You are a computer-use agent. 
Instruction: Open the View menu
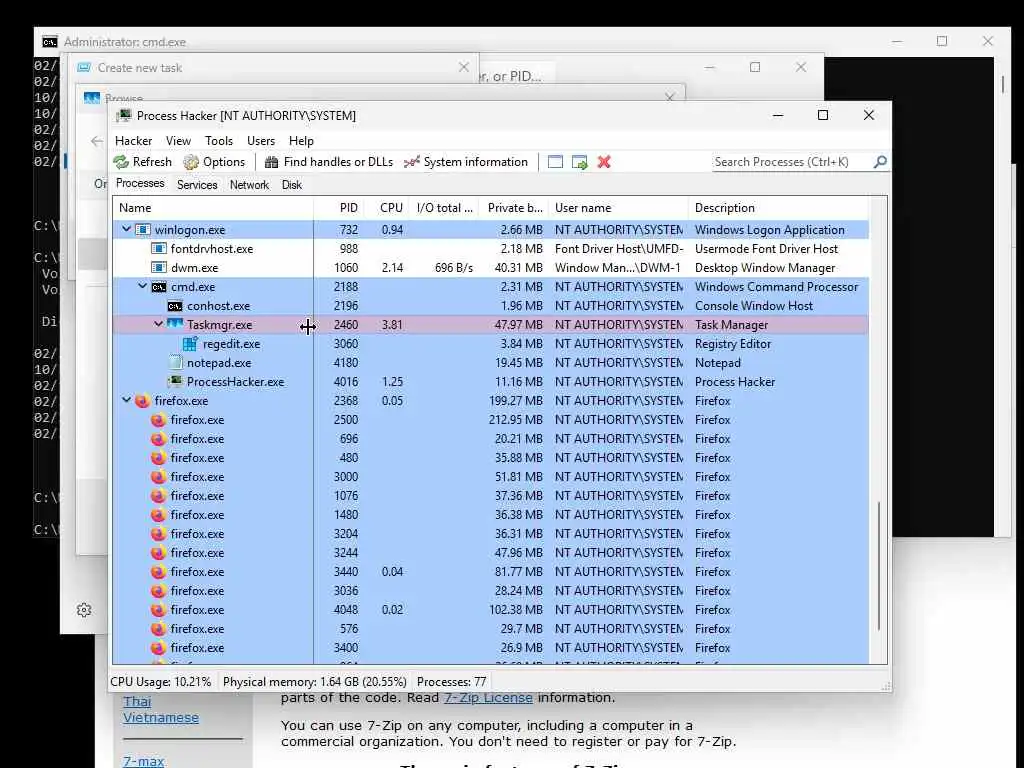point(178,141)
